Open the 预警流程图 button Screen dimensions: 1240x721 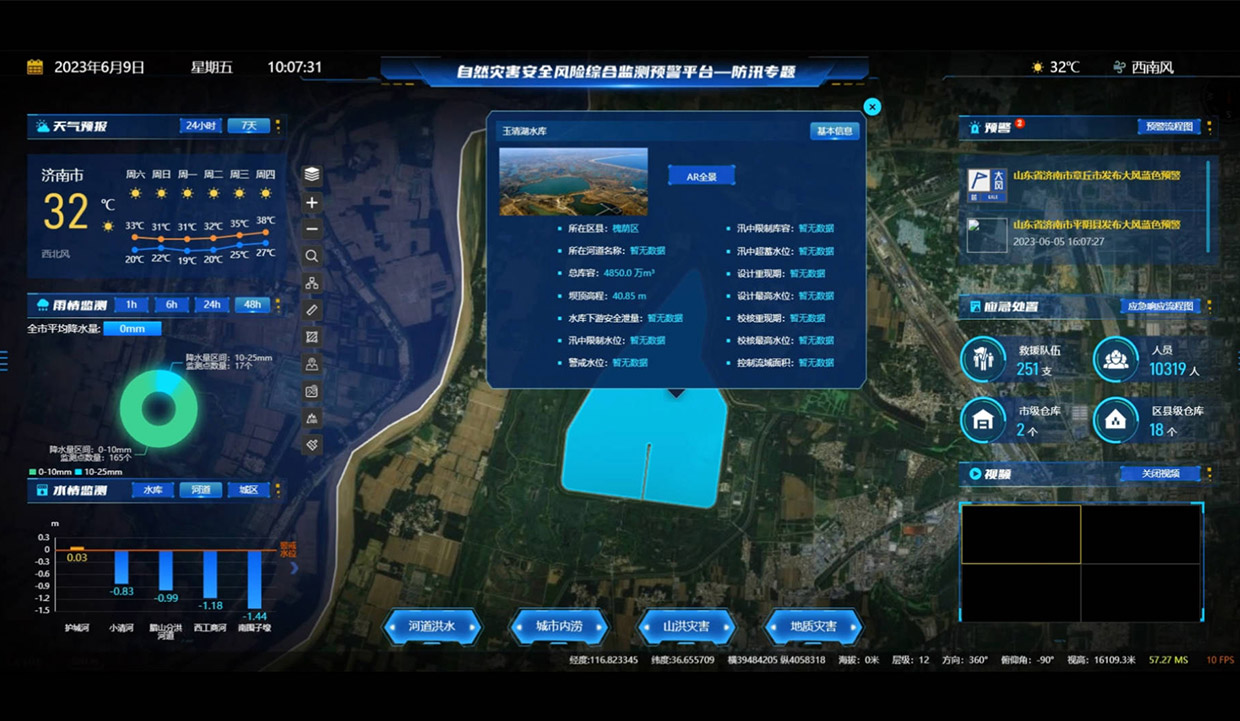pos(1168,127)
